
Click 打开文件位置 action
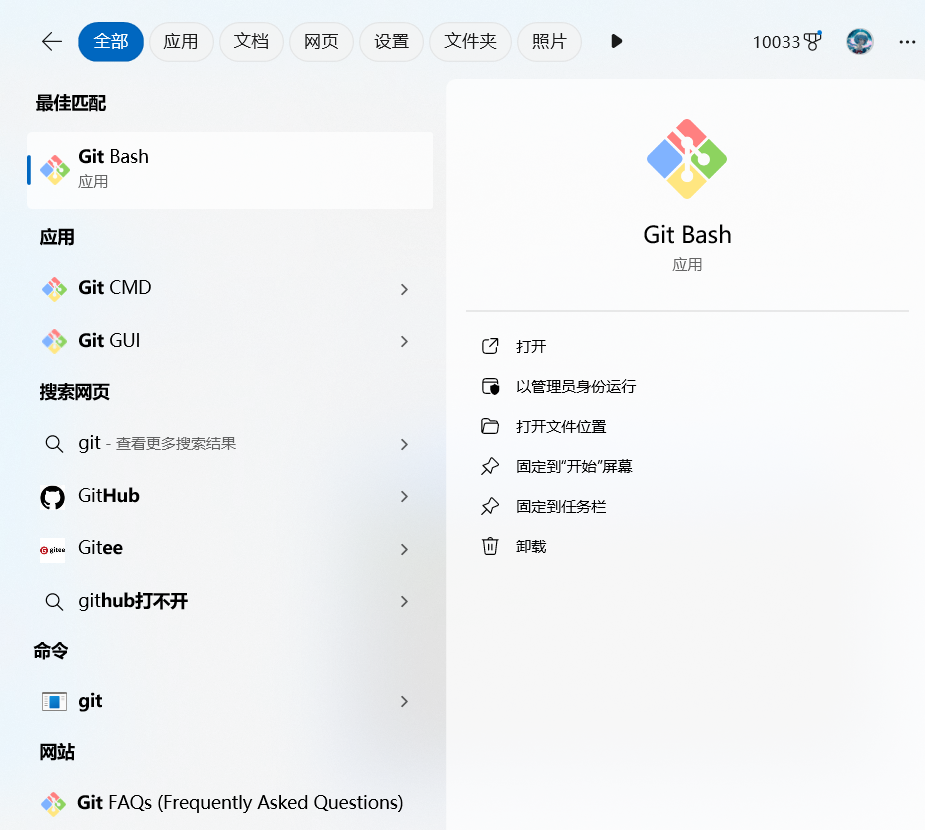(x=561, y=426)
